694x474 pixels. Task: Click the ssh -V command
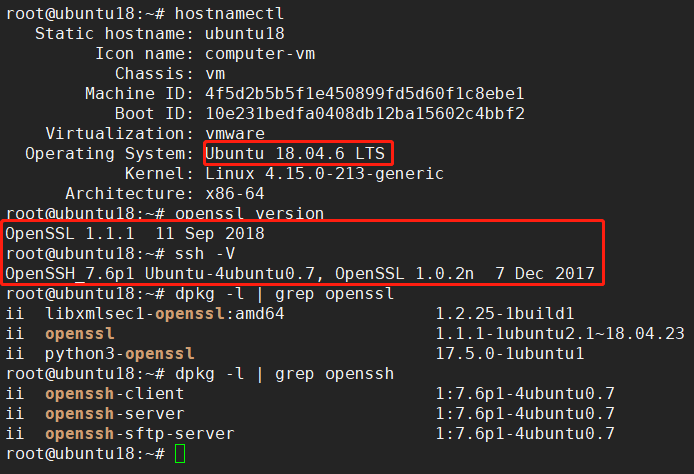pos(209,253)
